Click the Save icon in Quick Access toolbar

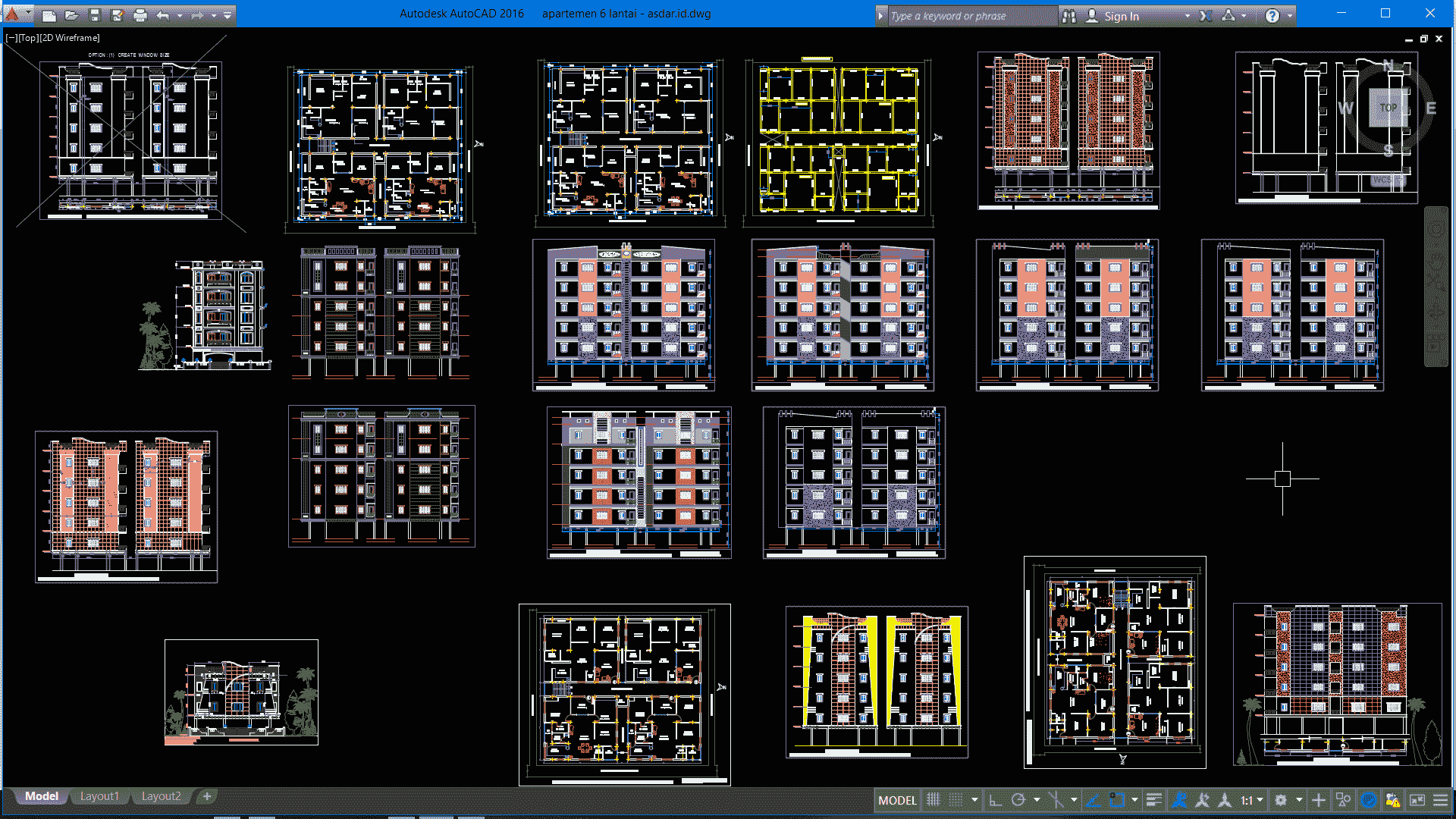point(95,15)
